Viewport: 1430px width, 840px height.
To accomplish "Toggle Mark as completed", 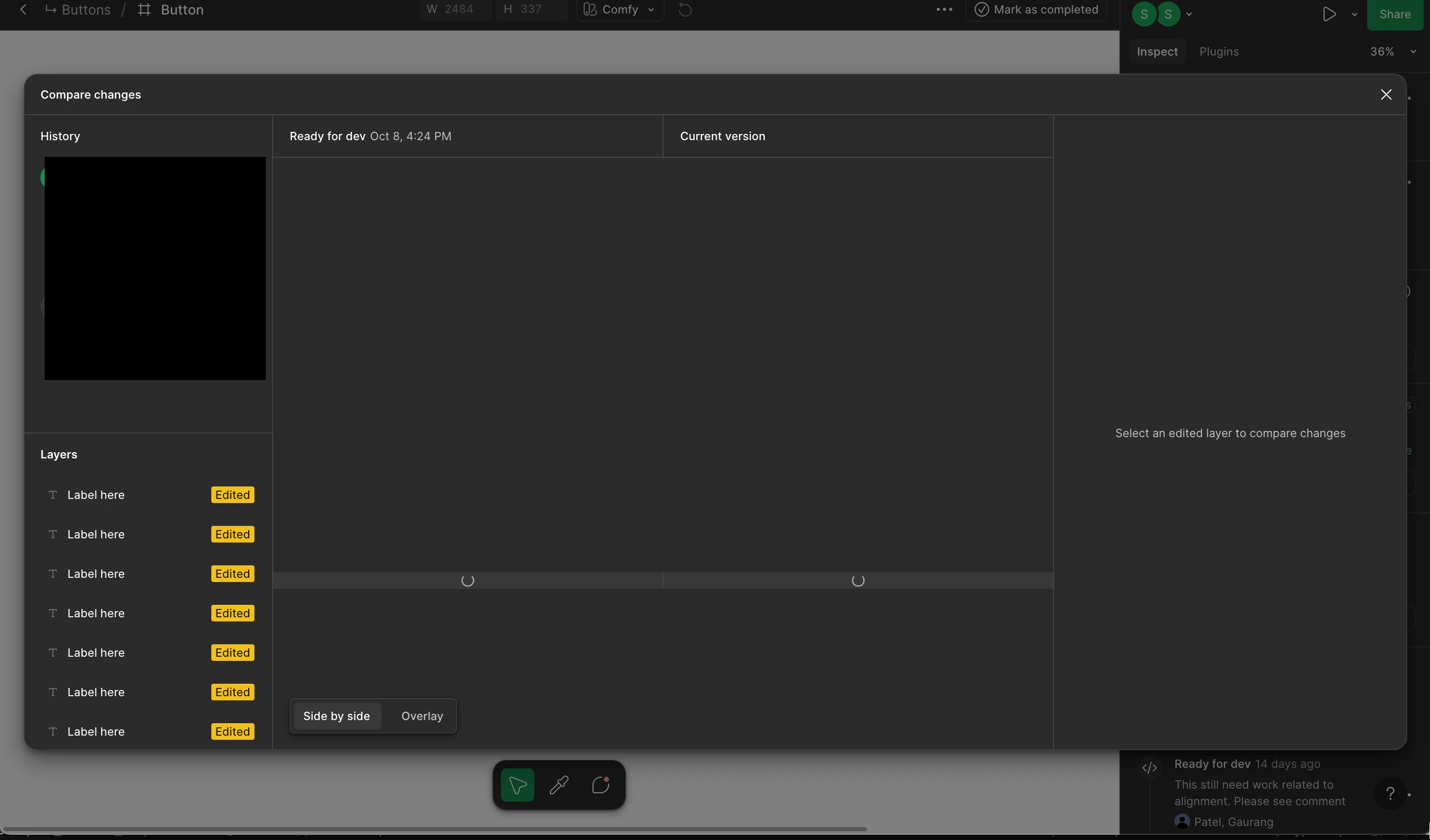I will (1036, 10).
